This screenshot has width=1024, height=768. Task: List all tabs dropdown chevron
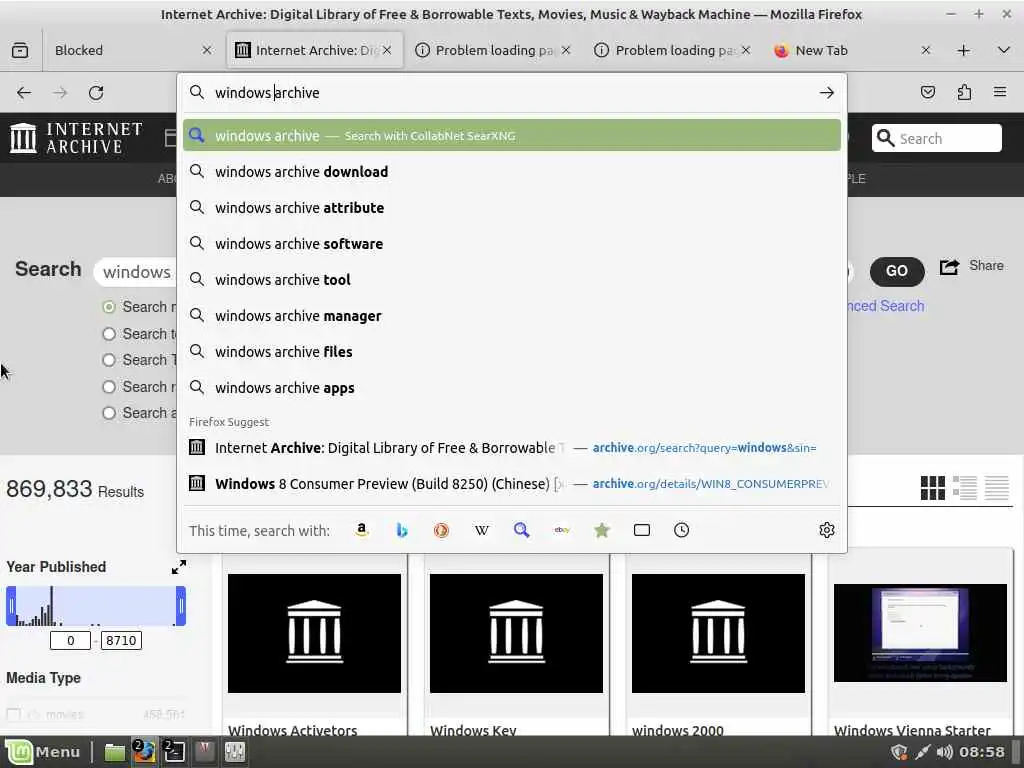click(1004, 50)
